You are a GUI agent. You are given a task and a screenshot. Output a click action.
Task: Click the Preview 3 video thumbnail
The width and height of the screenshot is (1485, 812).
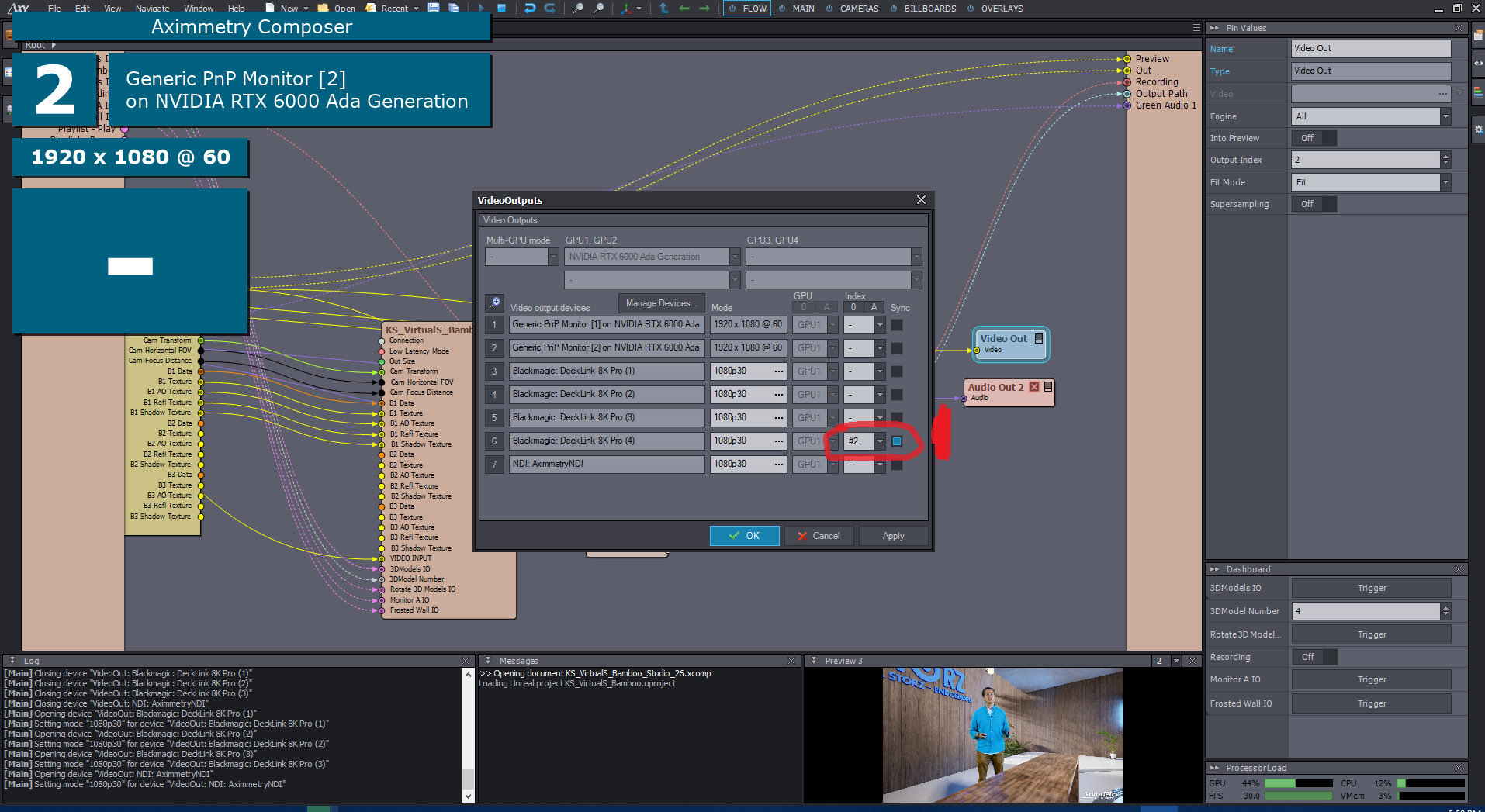click(1002, 735)
